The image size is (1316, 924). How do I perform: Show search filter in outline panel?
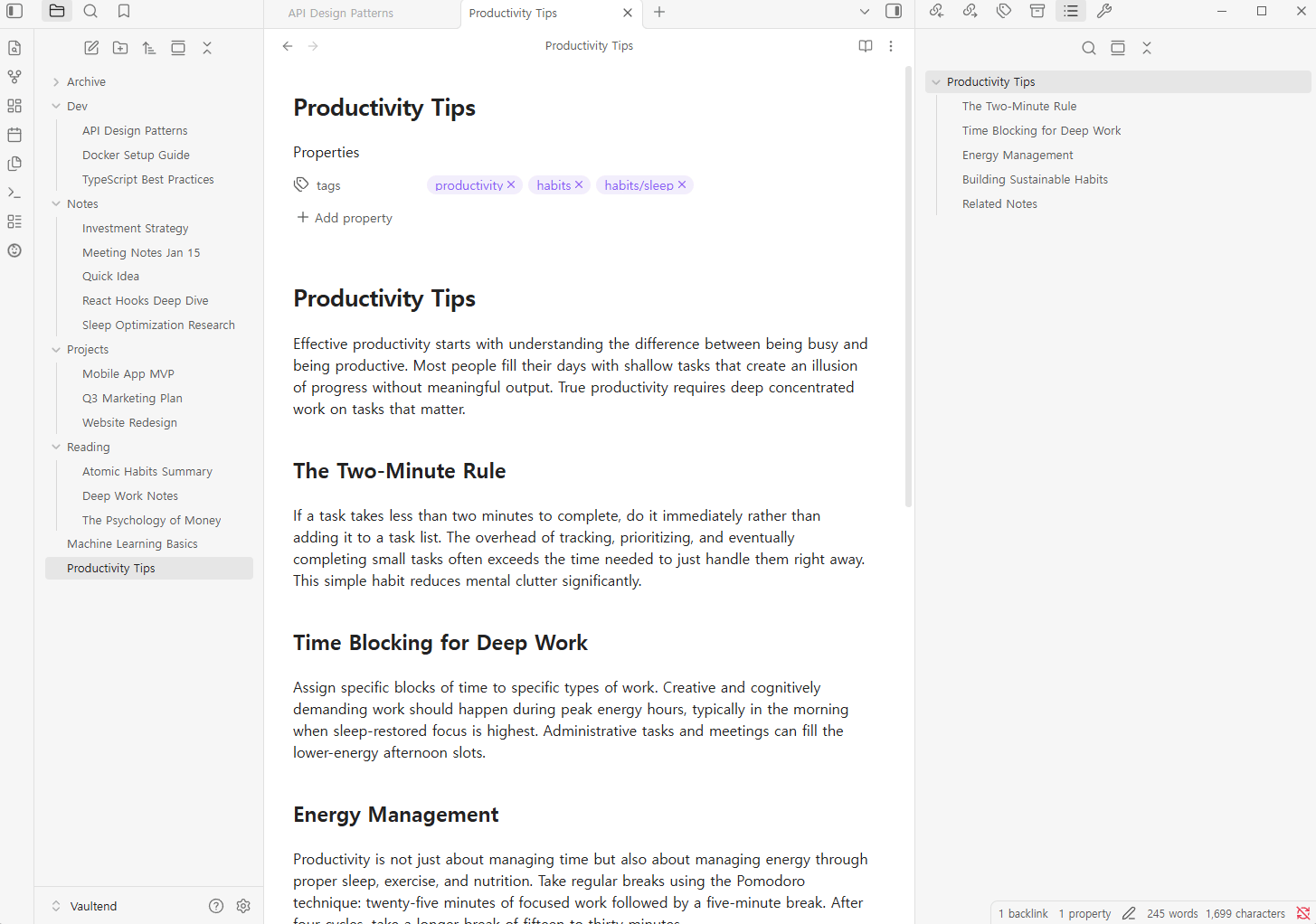click(x=1089, y=48)
